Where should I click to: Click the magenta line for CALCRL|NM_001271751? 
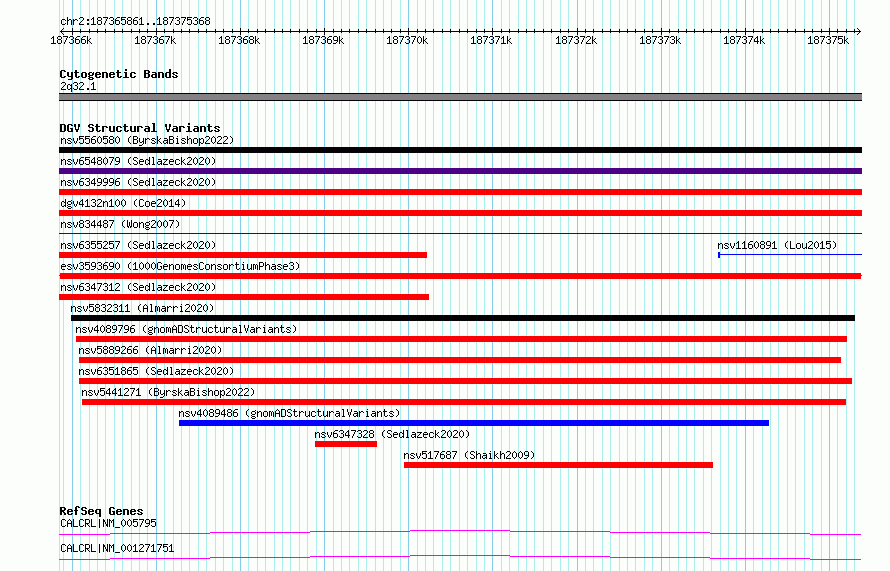460,557
